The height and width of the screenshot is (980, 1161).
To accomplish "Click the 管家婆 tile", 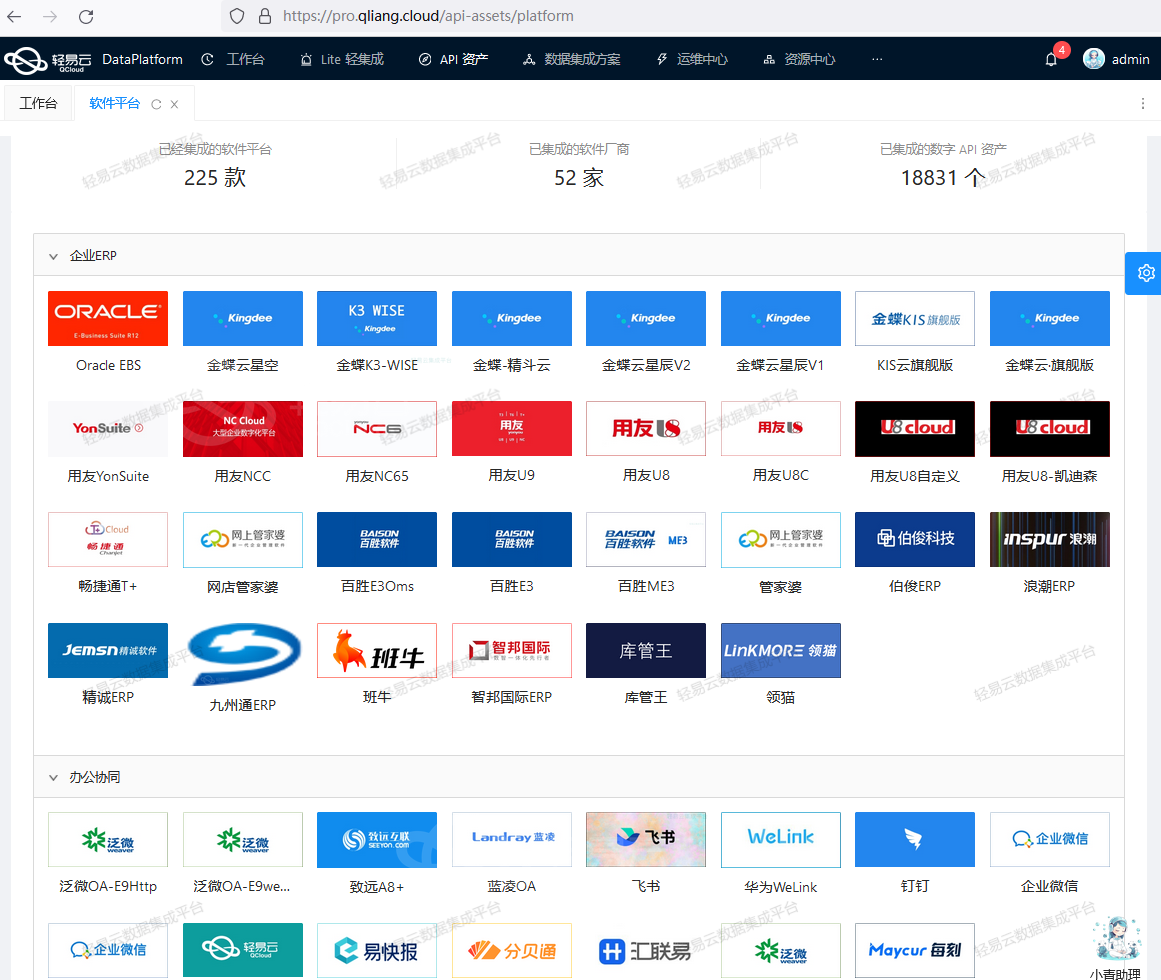I will click(x=780, y=540).
